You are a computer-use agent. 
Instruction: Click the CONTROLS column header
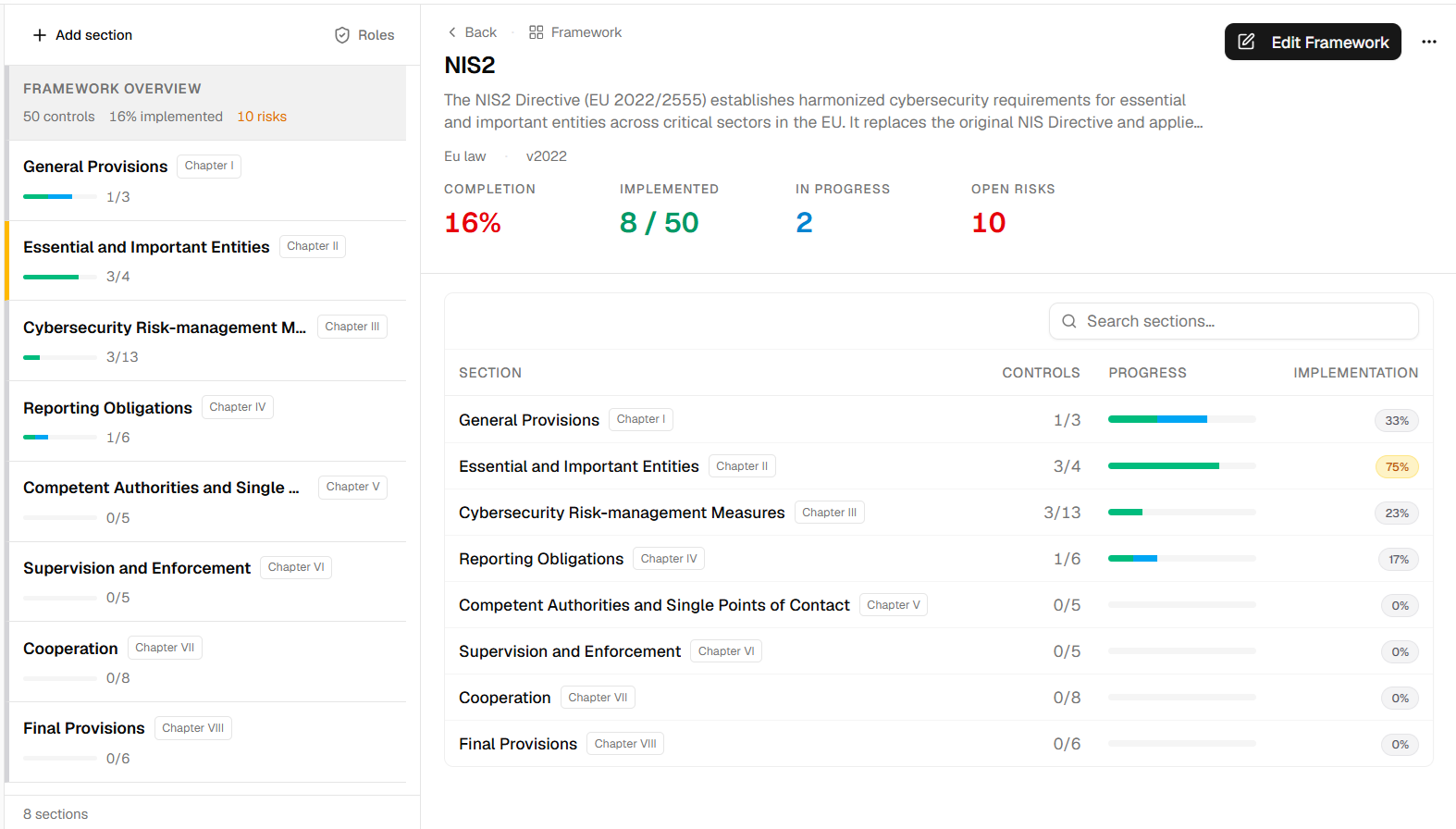(x=1041, y=373)
